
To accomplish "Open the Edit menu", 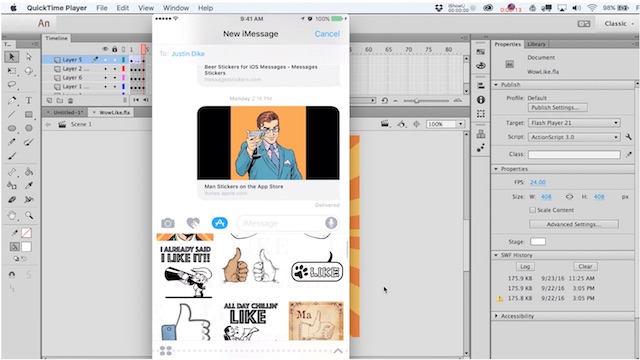I will 122,8.
